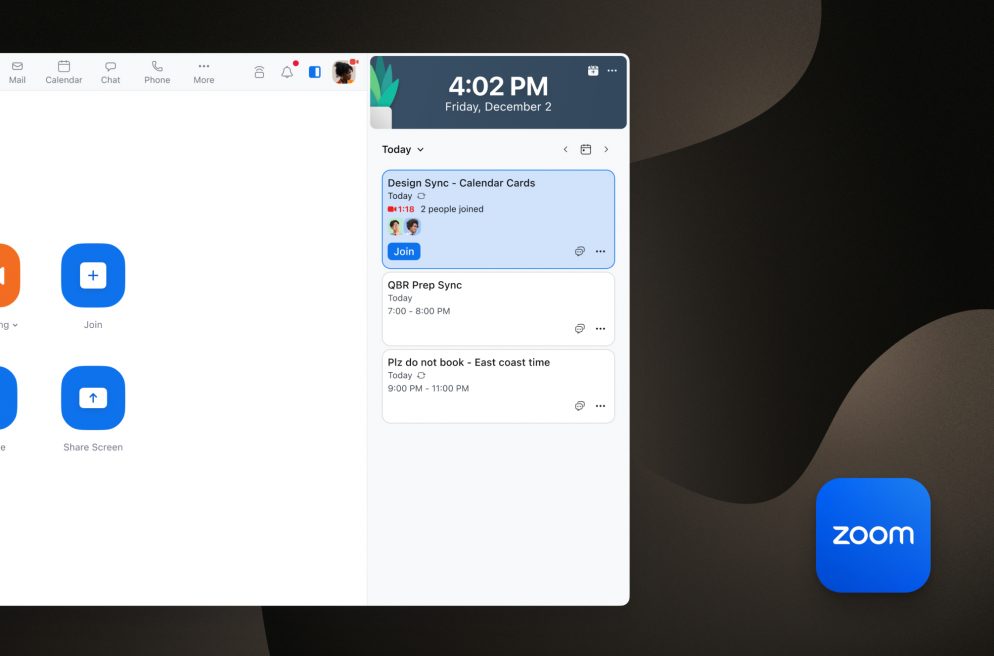
Task: Open the calendar date picker icon
Action: tap(586, 150)
